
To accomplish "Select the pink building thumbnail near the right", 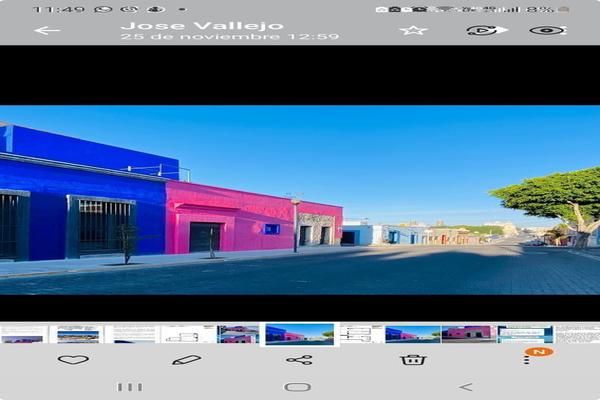I will click(x=468, y=334).
